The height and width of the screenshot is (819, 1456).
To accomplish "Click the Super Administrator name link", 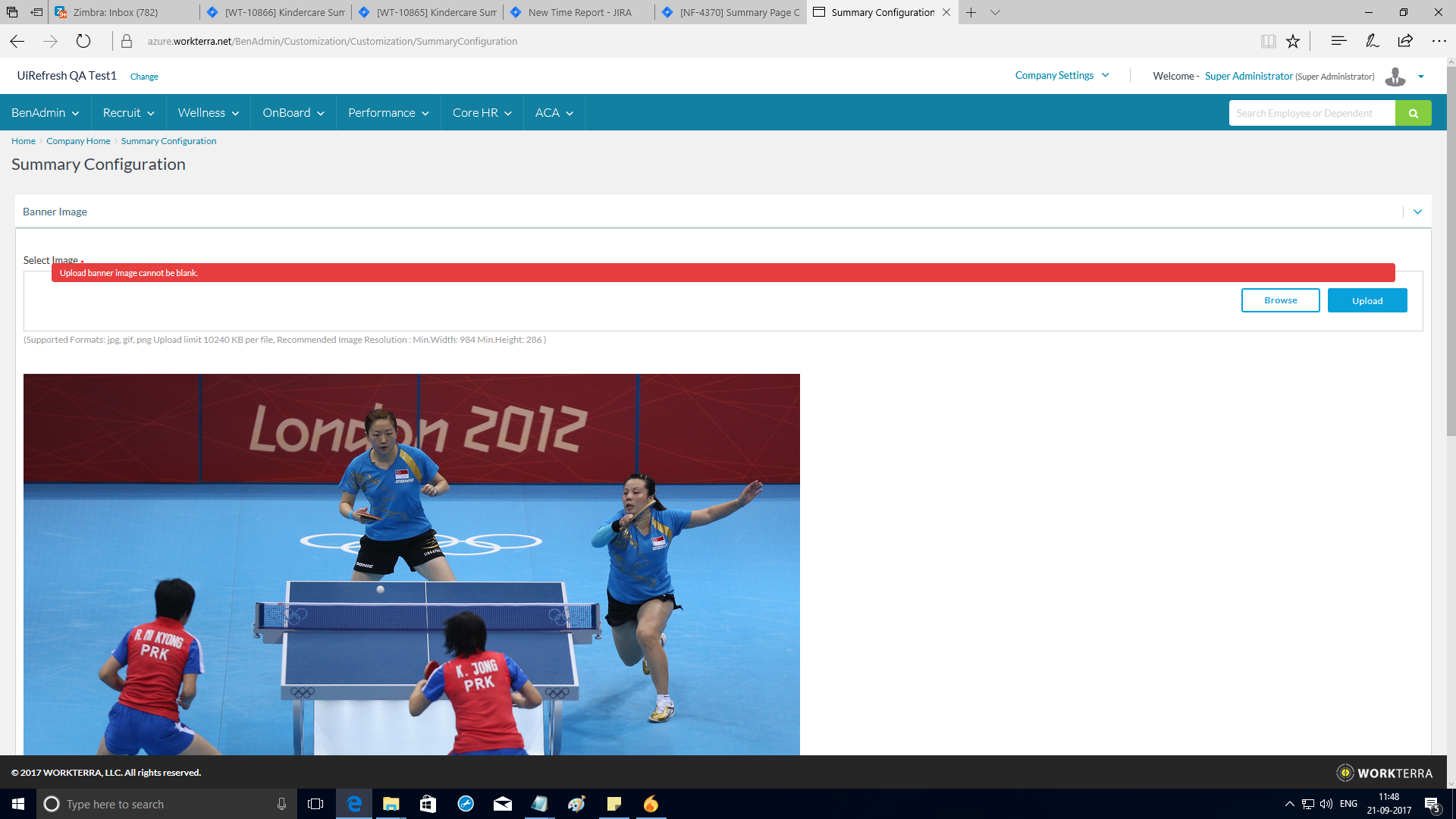I will click(1248, 76).
